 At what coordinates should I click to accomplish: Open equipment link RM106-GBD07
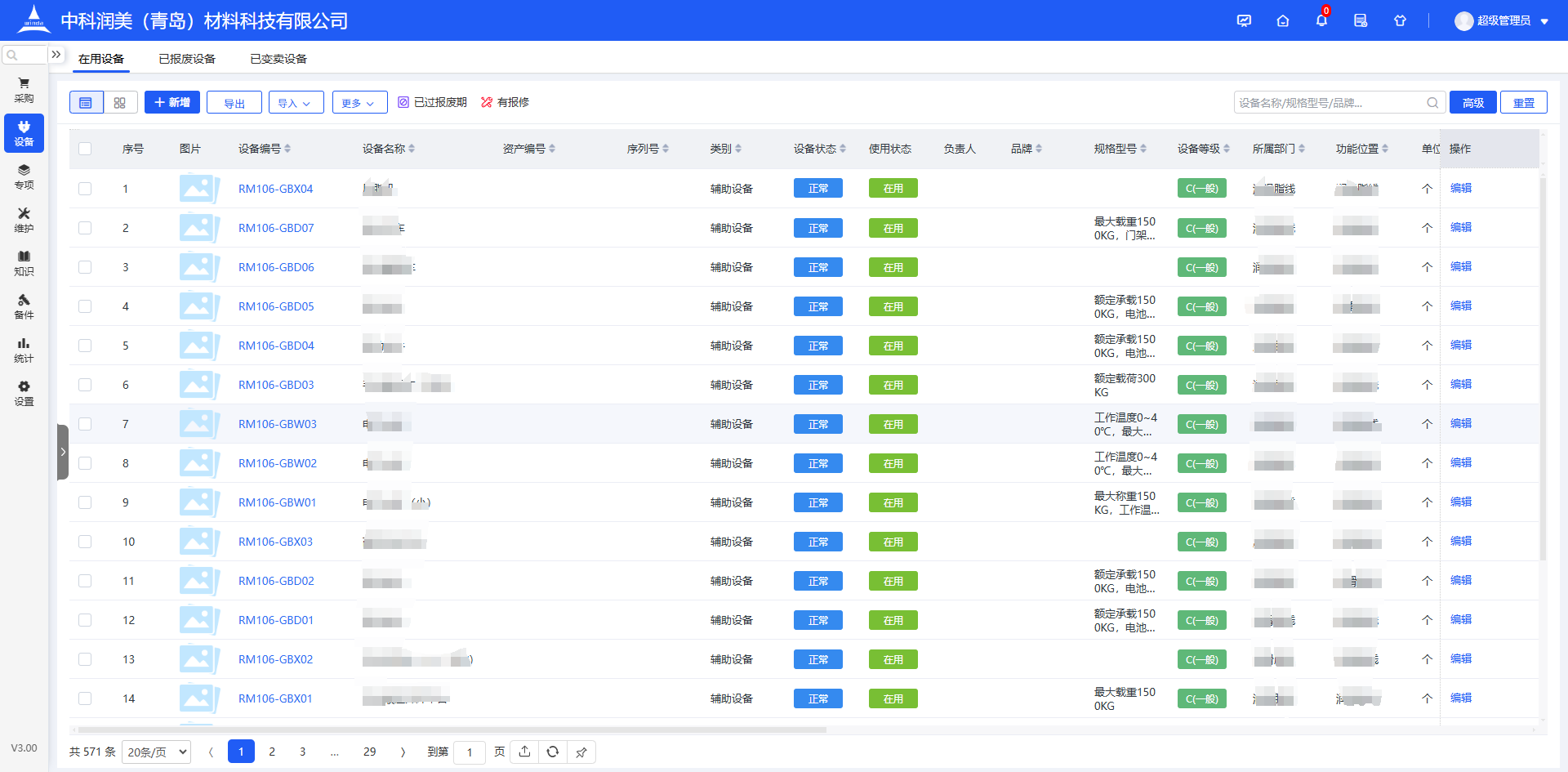point(276,228)
